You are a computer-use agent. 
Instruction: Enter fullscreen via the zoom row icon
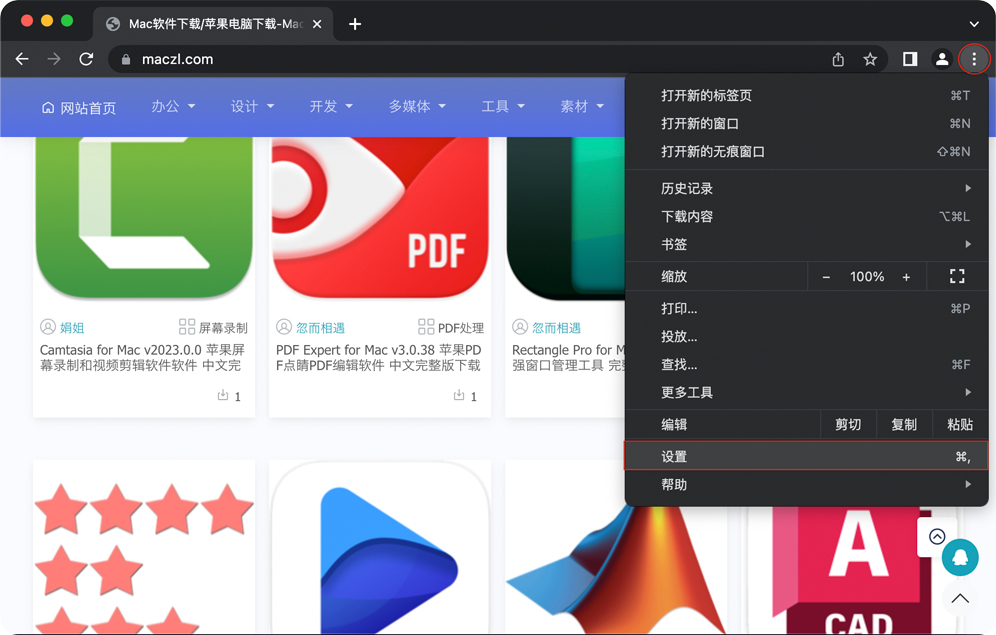tap(957, 276)
